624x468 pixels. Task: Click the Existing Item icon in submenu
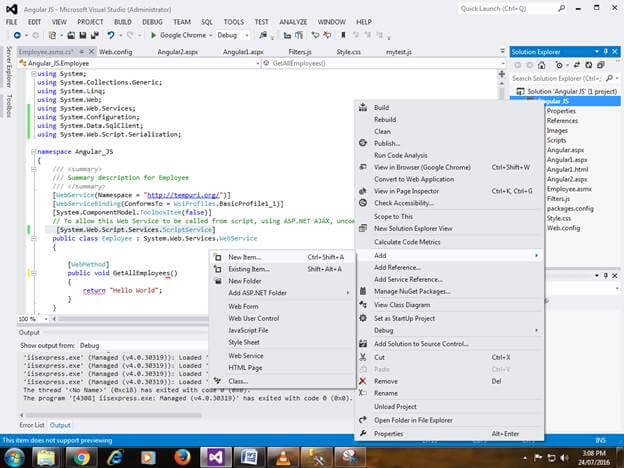[216, 269]
